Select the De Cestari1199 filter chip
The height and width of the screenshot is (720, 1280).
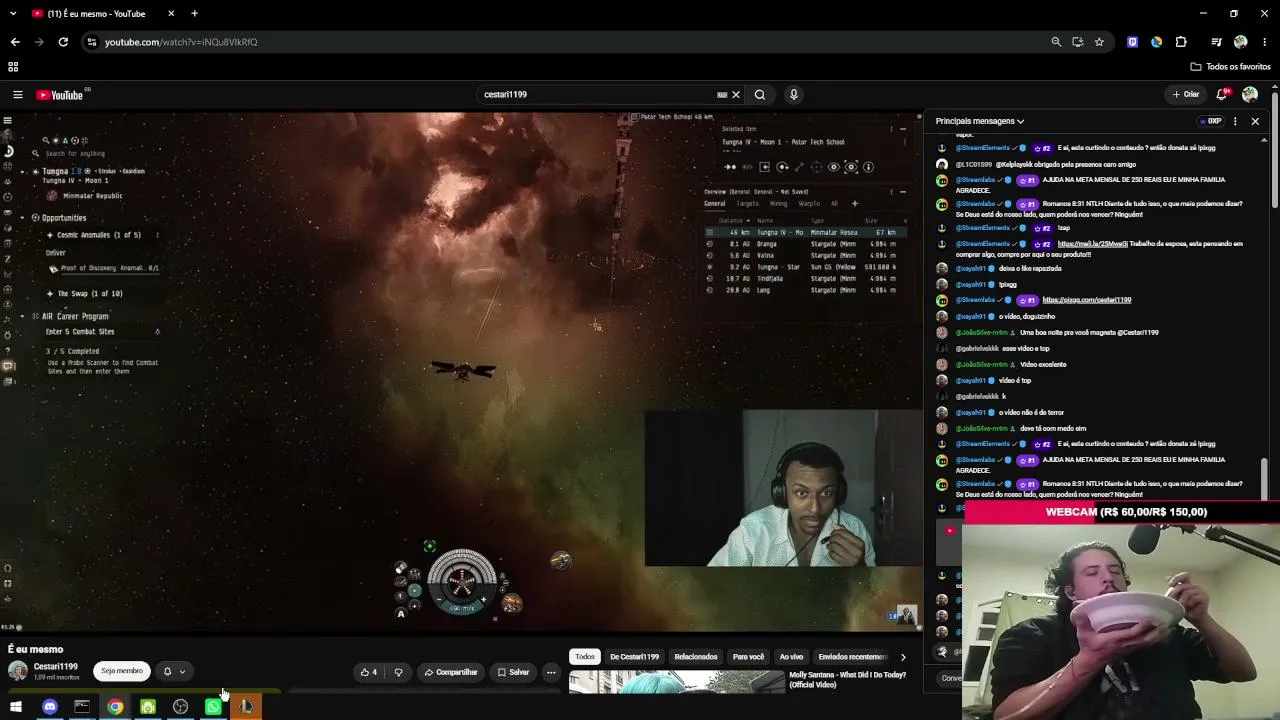pyautogui.click(x=634, y=657)
